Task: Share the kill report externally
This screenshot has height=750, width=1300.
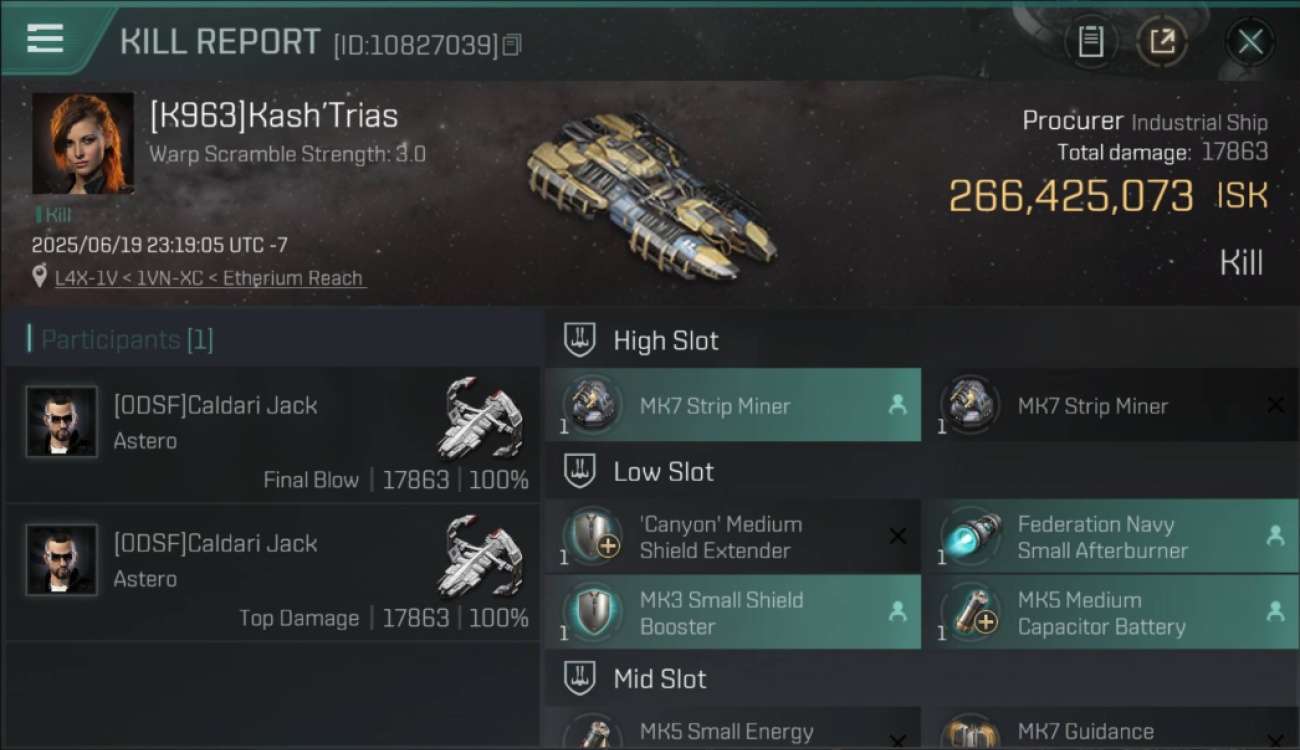Action: coord(1161,41)
